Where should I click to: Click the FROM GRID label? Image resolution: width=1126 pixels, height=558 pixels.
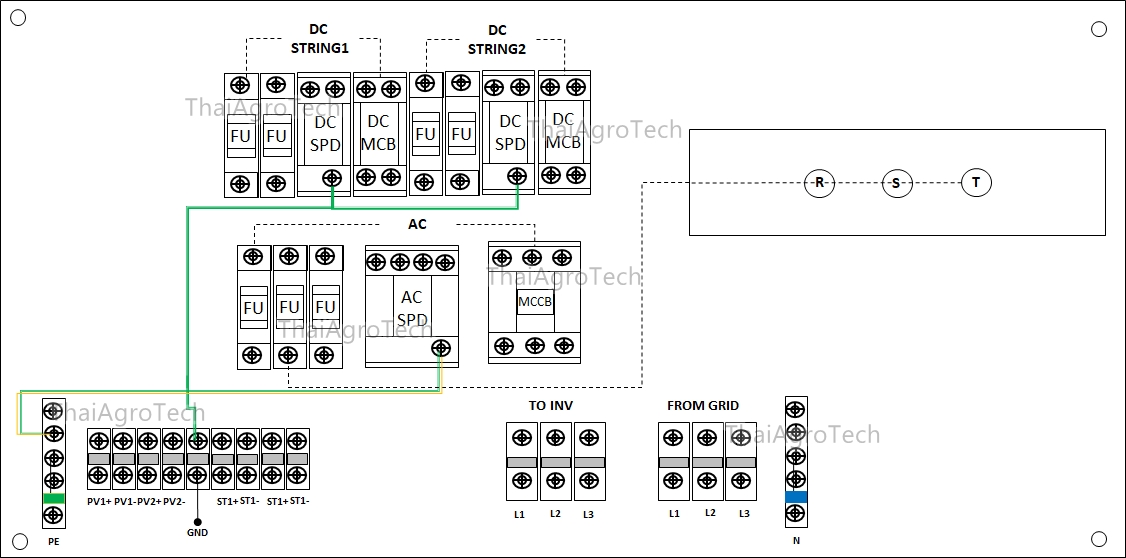(x=703, y=405)
